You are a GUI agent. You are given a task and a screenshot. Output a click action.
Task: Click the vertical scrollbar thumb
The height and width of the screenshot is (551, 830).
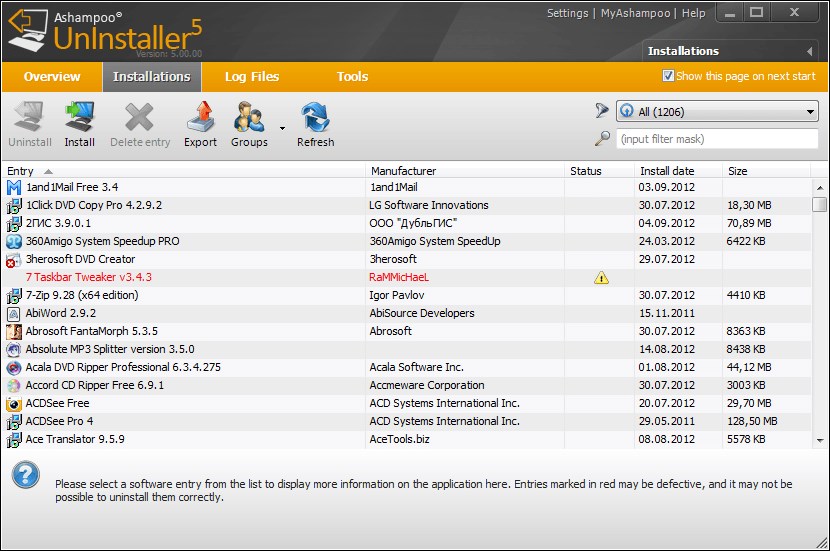click(x=819, y=204)
